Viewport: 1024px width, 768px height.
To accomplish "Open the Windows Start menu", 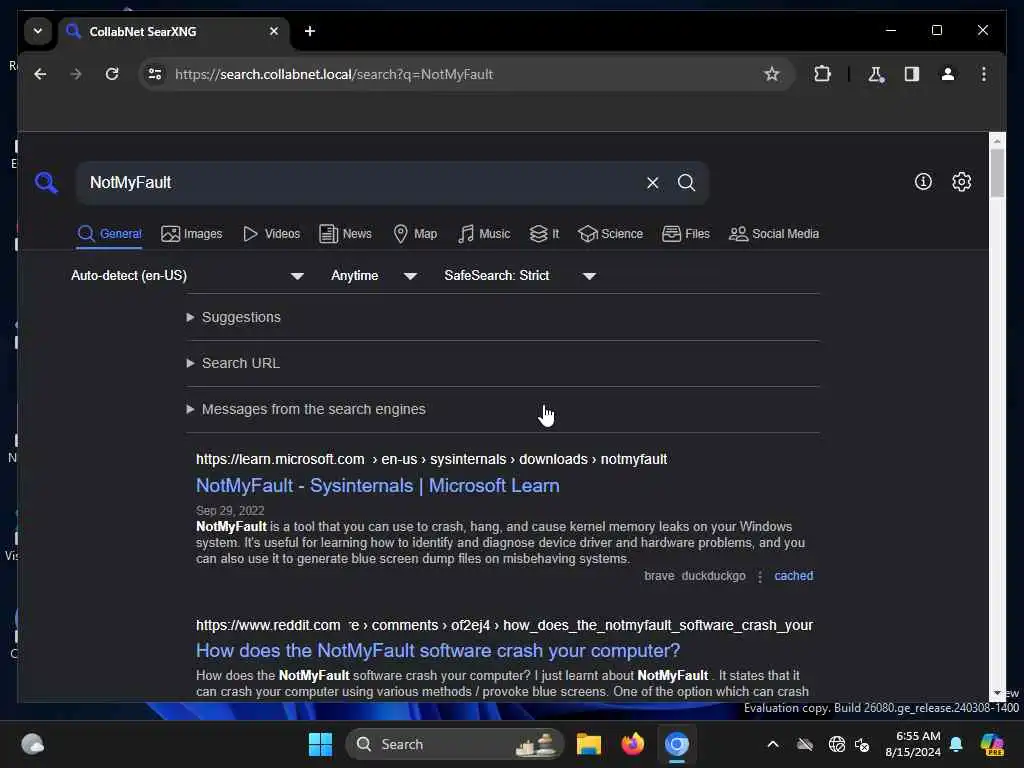I will 320,744.
